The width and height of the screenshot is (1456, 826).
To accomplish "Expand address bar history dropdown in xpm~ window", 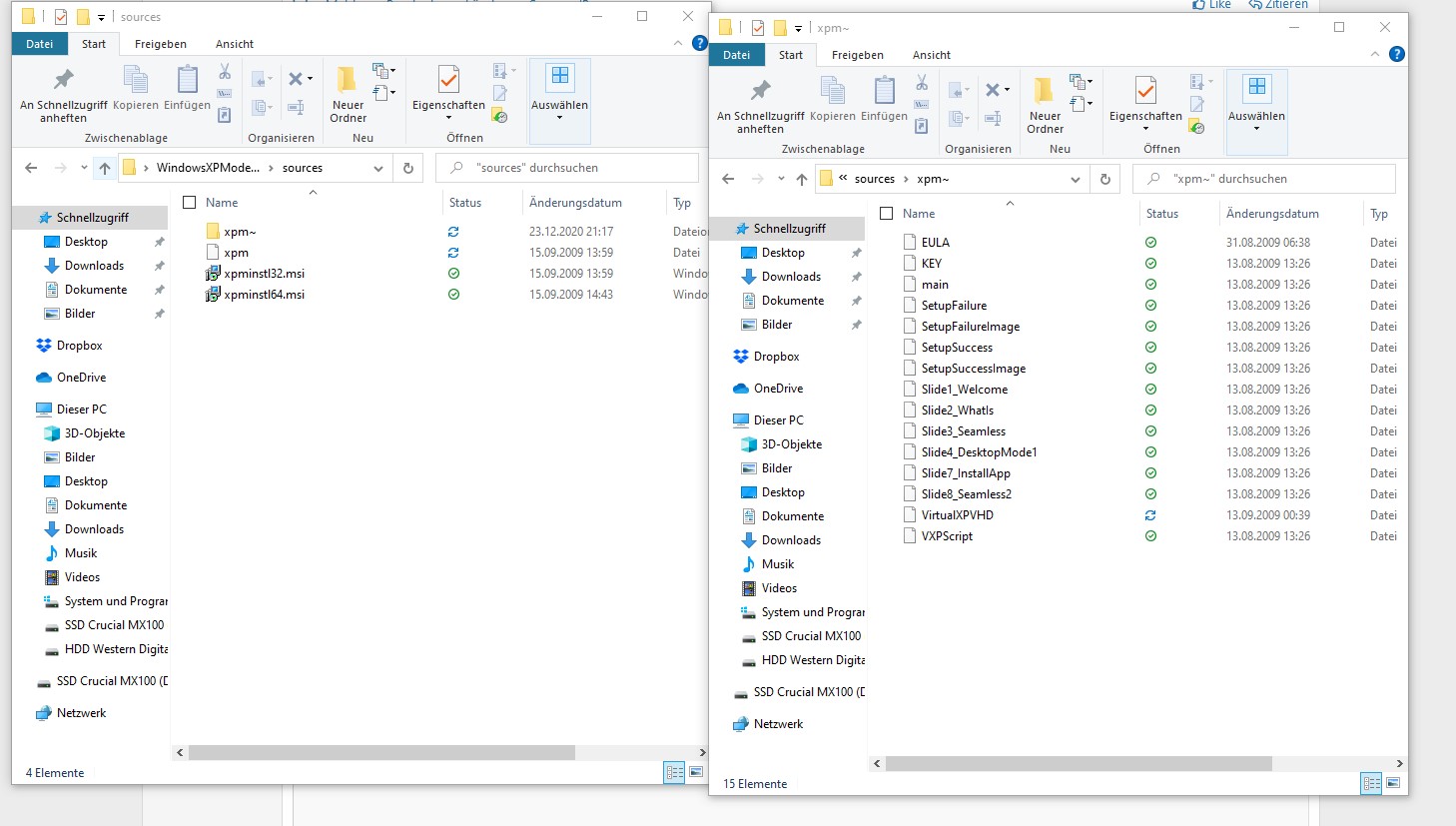I will (x=1076, y=179).
